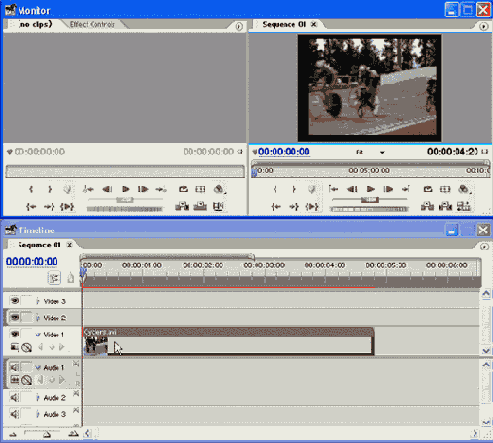The height and width of the screenshot is (443, 493).
Task: Toggle Video 2 track output eye
Action: click(14, 317)
